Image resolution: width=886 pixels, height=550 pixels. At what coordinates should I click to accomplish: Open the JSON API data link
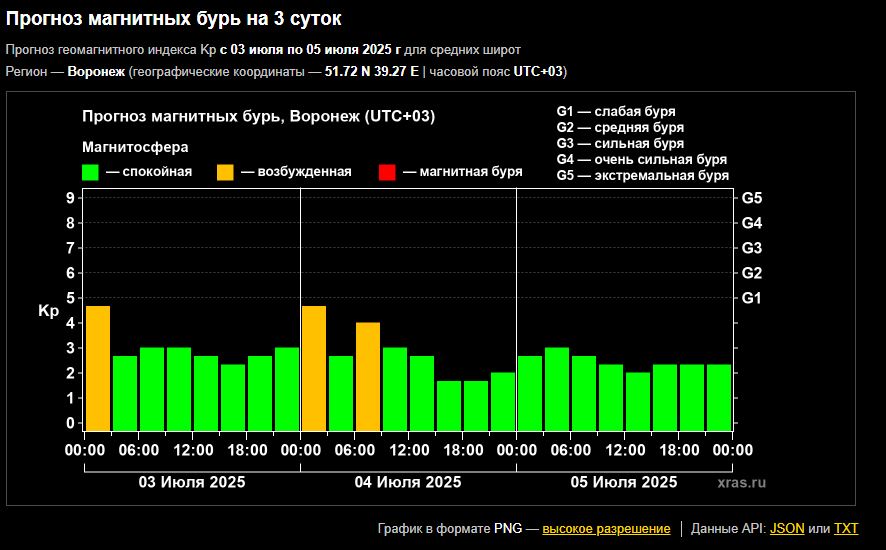(x=787, y=528)
